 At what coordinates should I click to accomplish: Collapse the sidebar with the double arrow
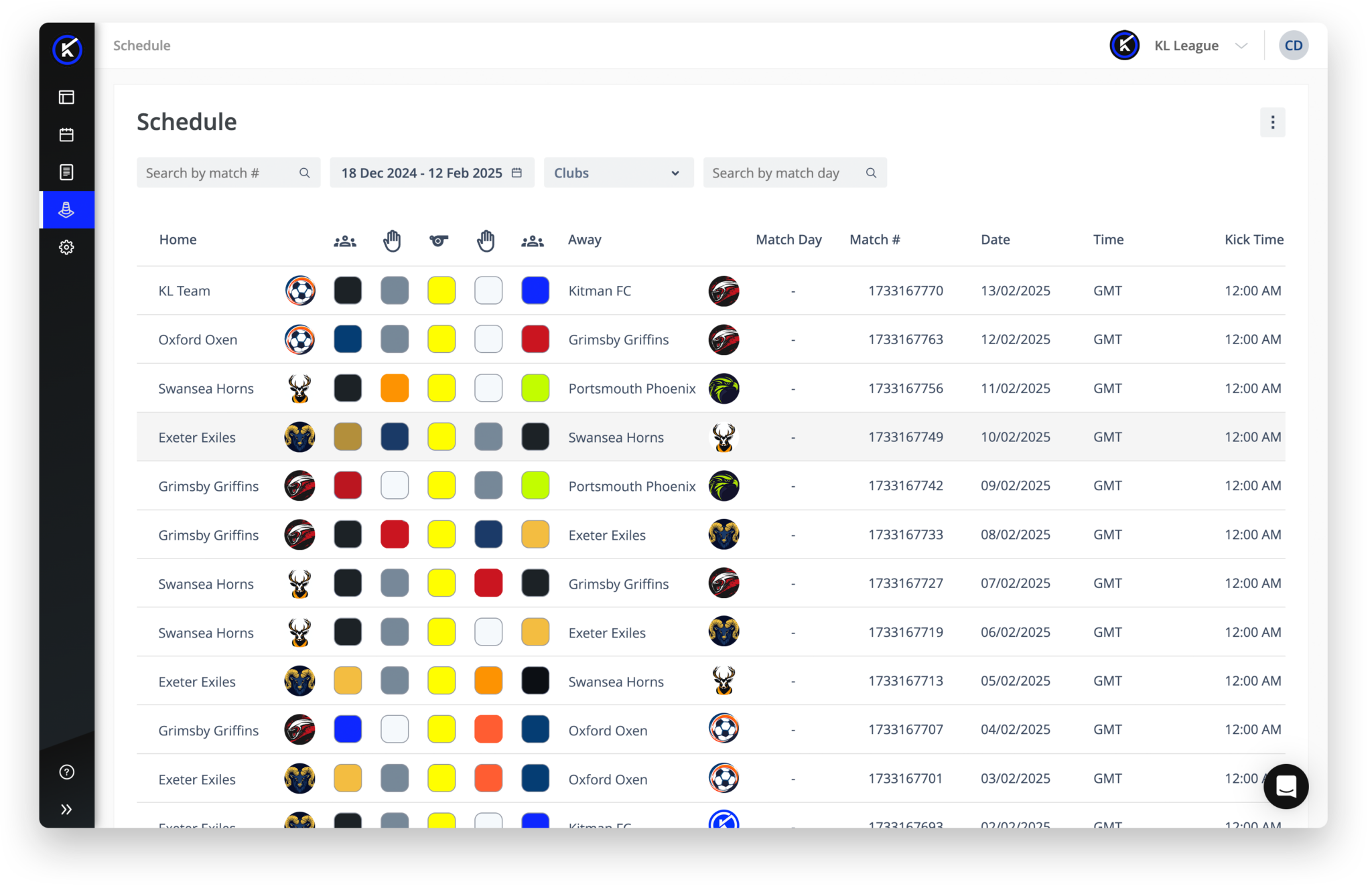[67, 809]
